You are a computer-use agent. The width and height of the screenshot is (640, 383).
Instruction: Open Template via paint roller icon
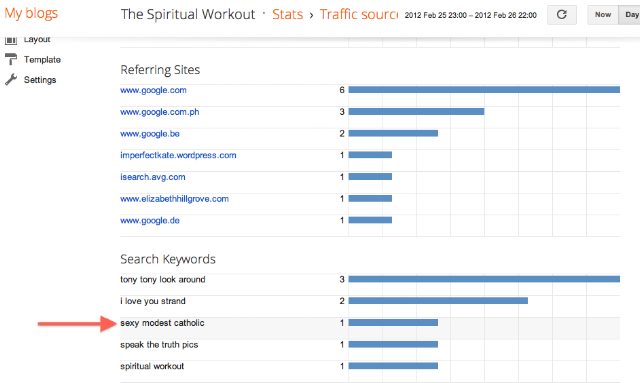11,60
